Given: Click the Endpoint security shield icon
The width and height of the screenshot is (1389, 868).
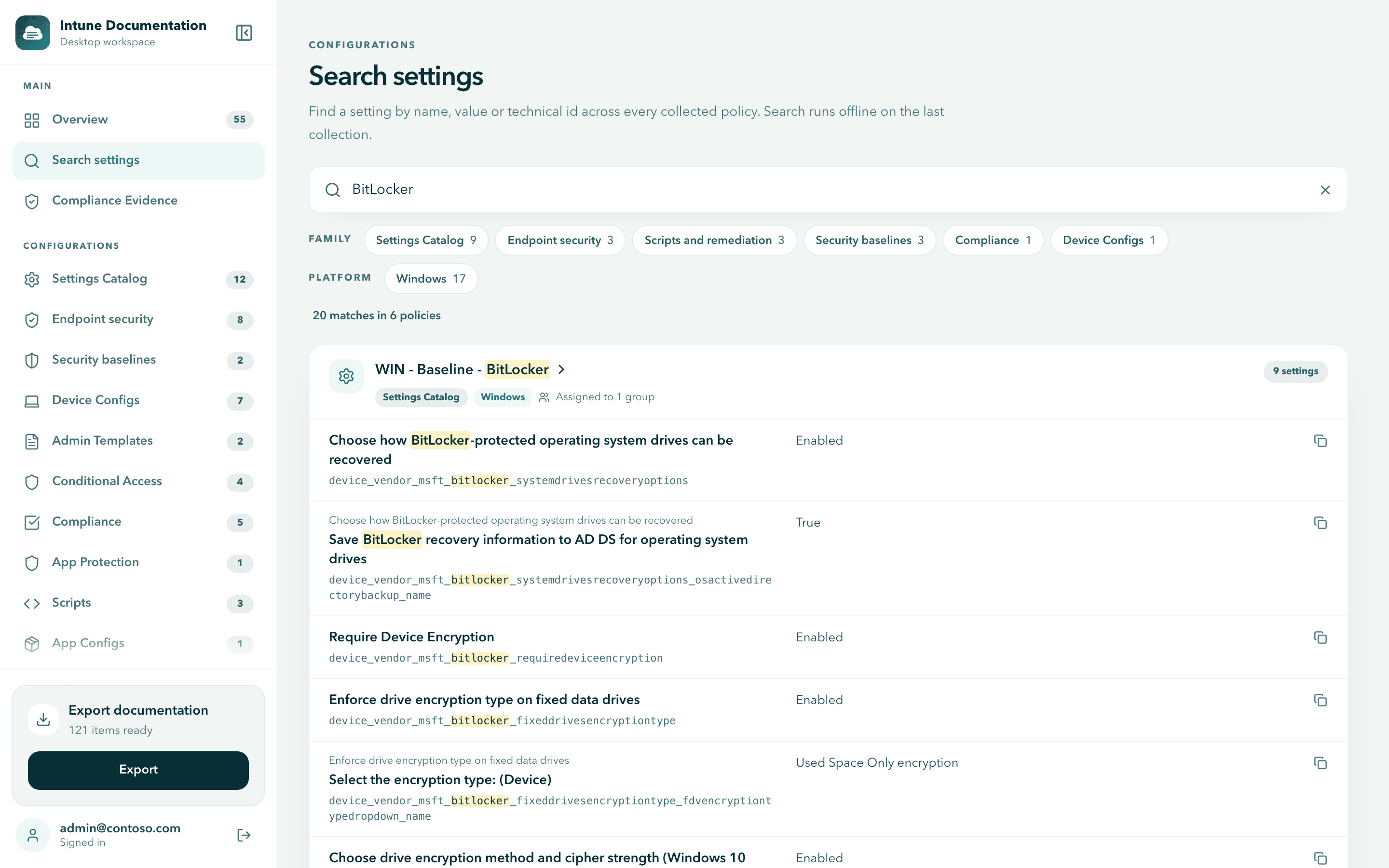Looking at the screenshot, I should click(x=32, y=320).
